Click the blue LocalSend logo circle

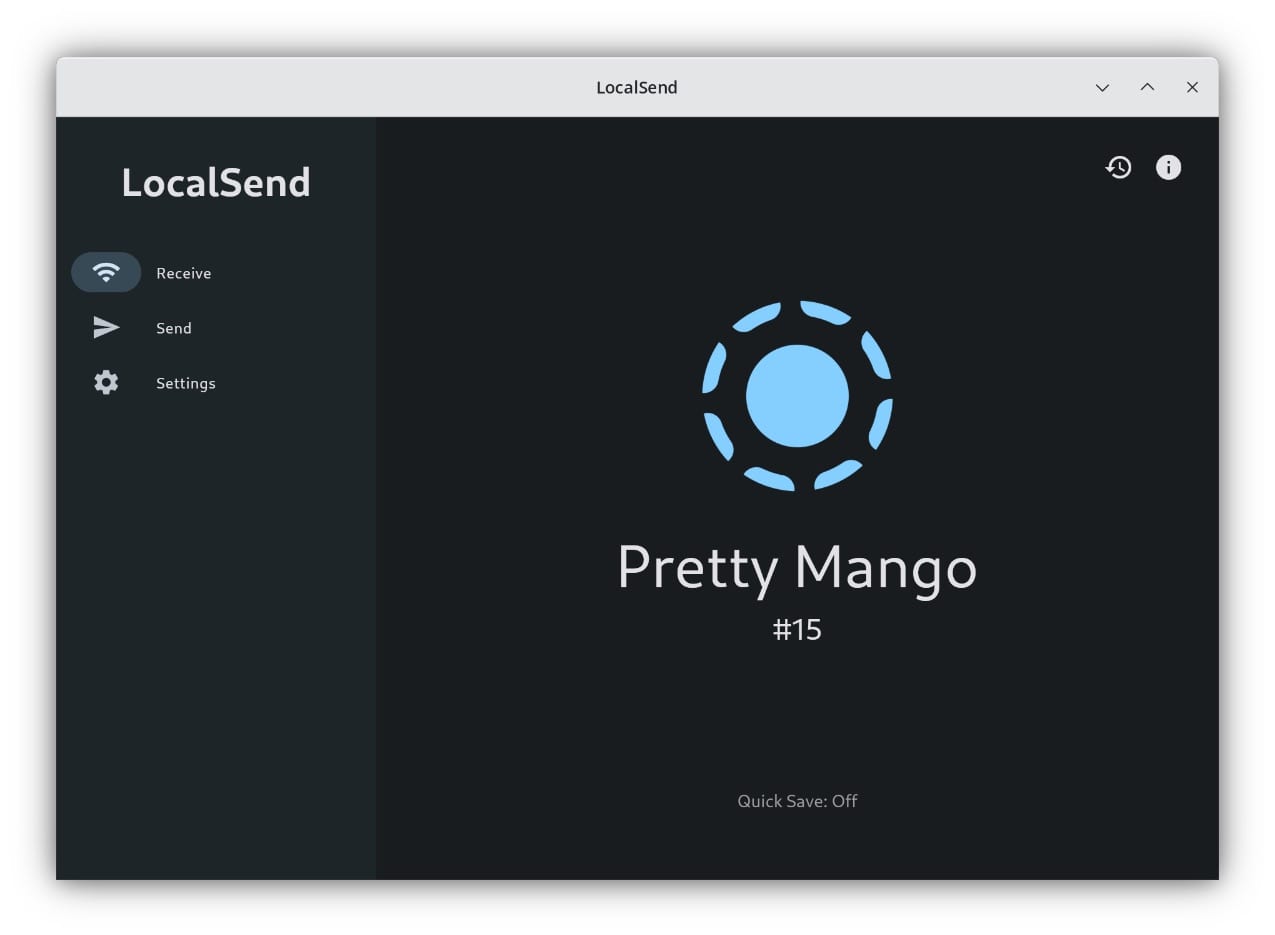(797, 396)
